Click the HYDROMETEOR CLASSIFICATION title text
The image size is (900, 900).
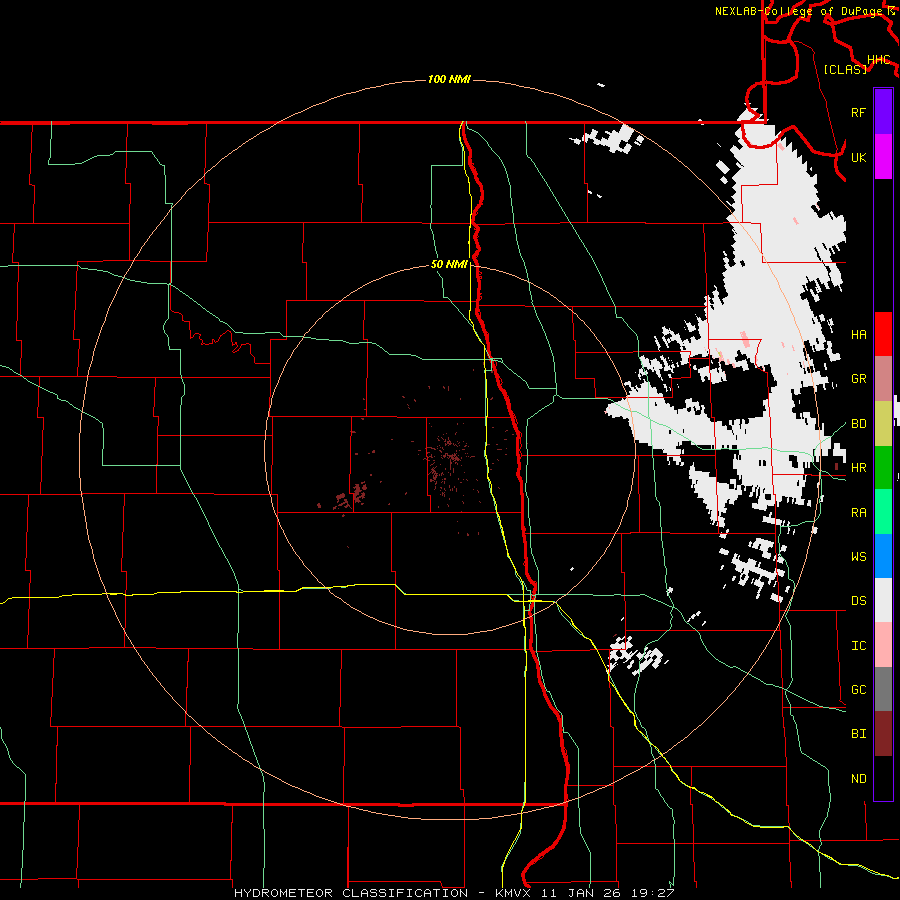[351, 893]
